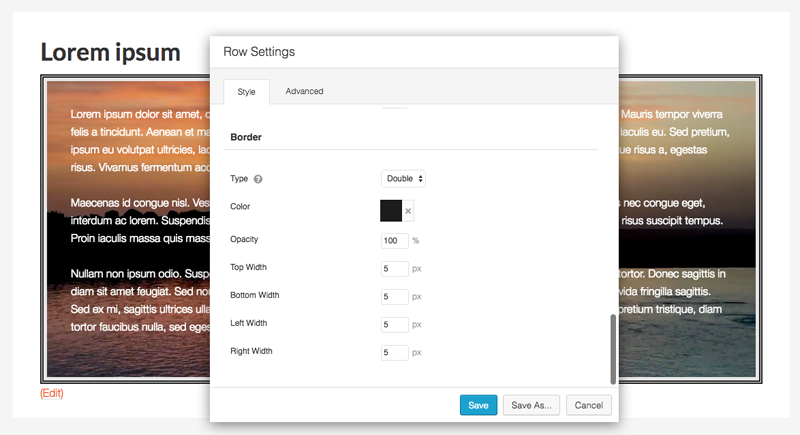800x435 pixels.
Task: Click into the Top Width field
Action: coord(394,268)
